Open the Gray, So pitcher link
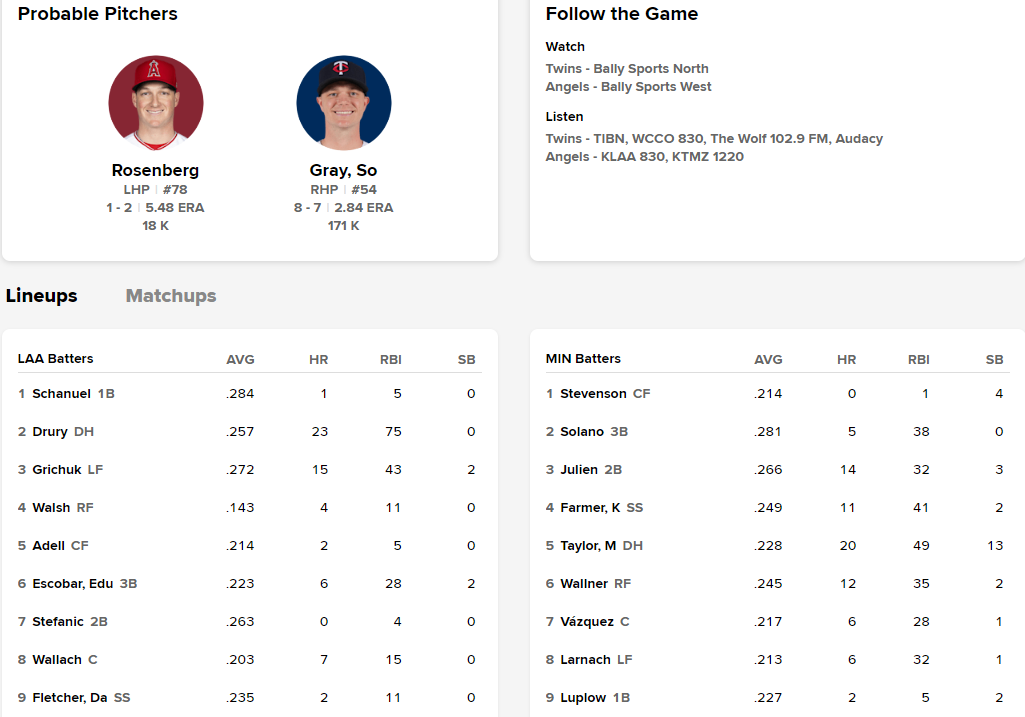This screenshot has height=717, width=1025. point(343,170)
